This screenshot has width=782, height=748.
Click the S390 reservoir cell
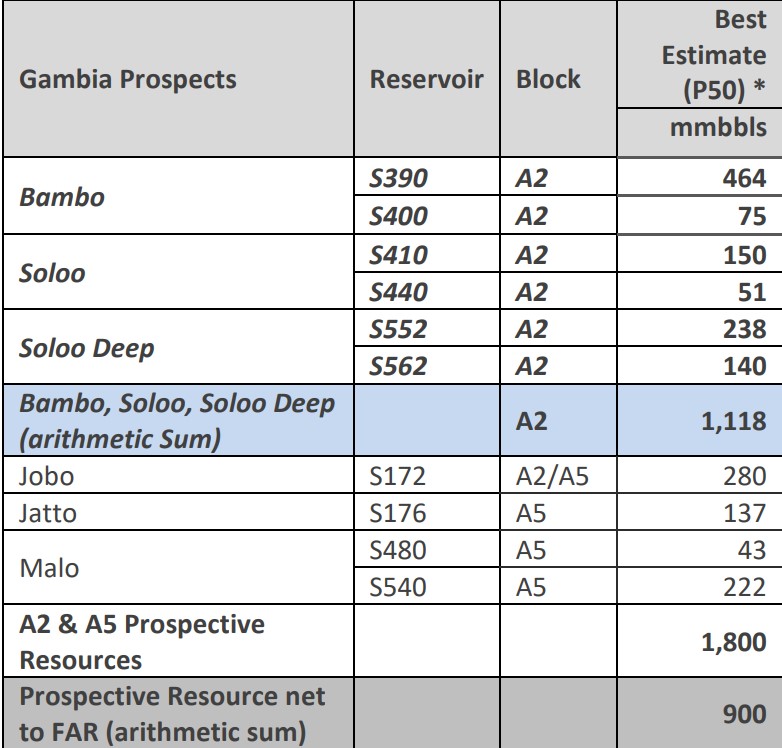(399, 179)
